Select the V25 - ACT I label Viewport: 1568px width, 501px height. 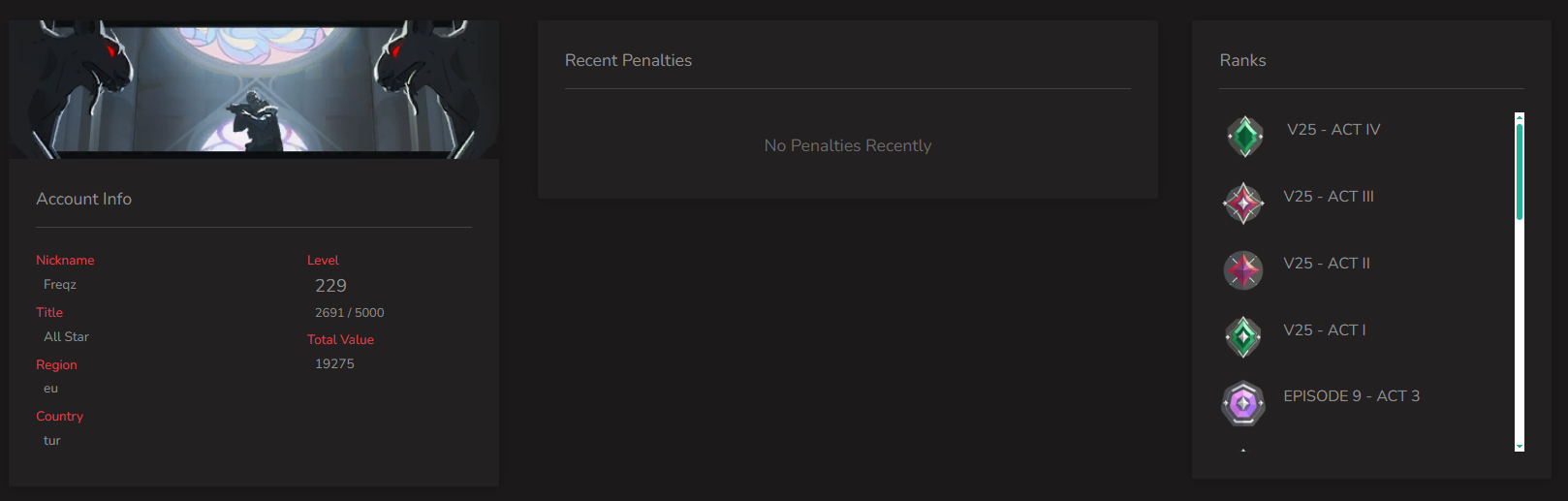pos(1324,330)
